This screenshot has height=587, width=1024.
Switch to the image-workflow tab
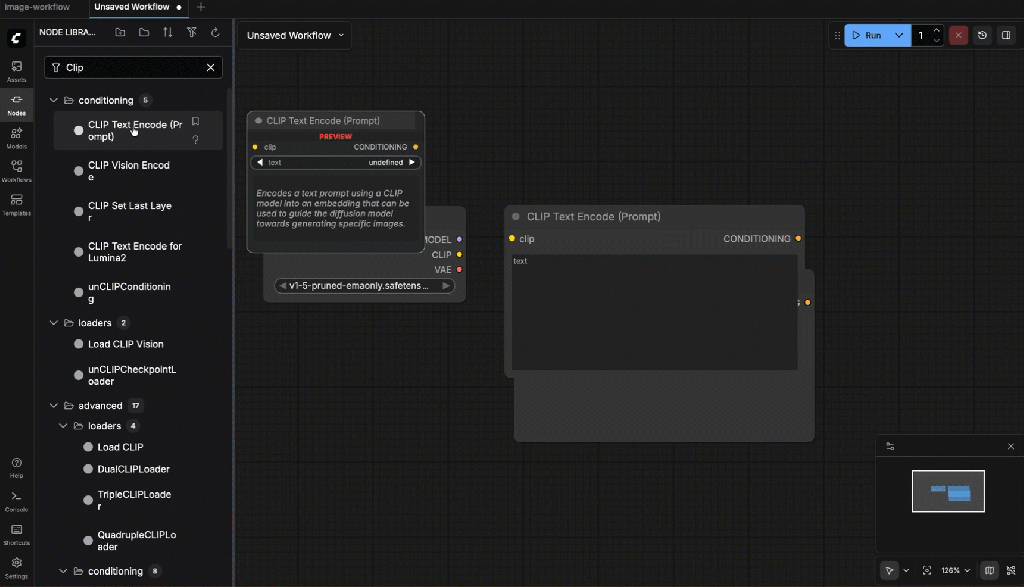coord(40,7)
